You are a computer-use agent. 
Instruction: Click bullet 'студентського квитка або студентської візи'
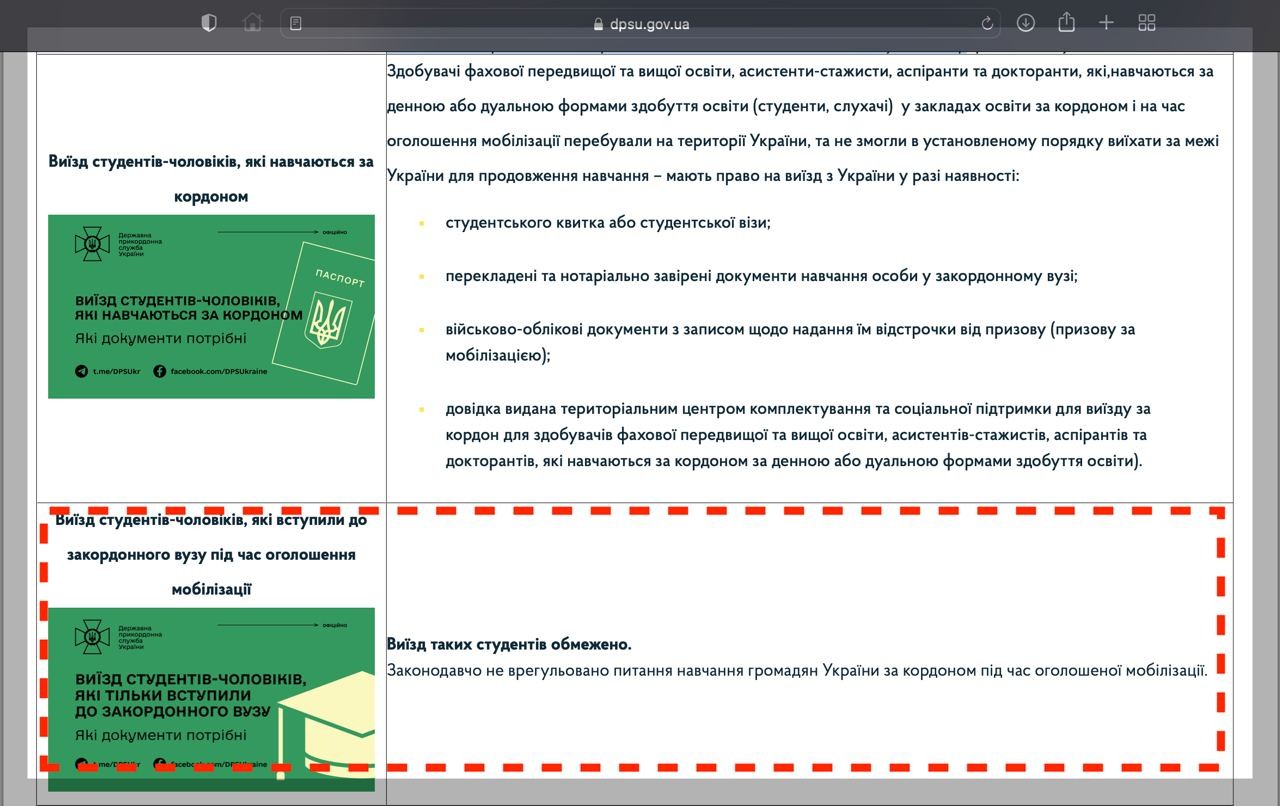pos(608,222)
